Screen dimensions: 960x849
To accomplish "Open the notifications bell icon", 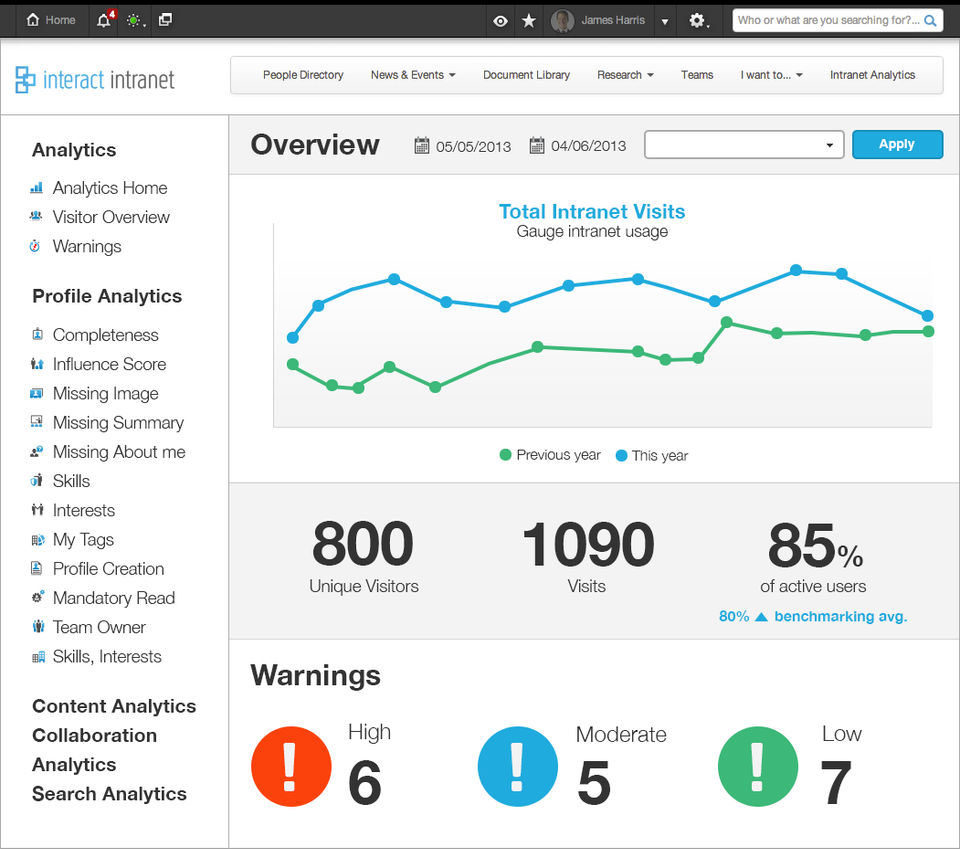I will [x=103, y=20].
